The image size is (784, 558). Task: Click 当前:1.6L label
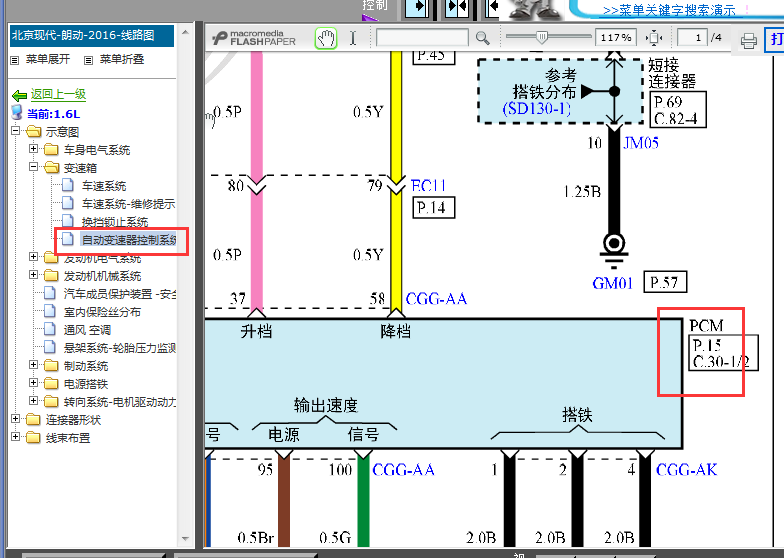[x=53, y=114]
